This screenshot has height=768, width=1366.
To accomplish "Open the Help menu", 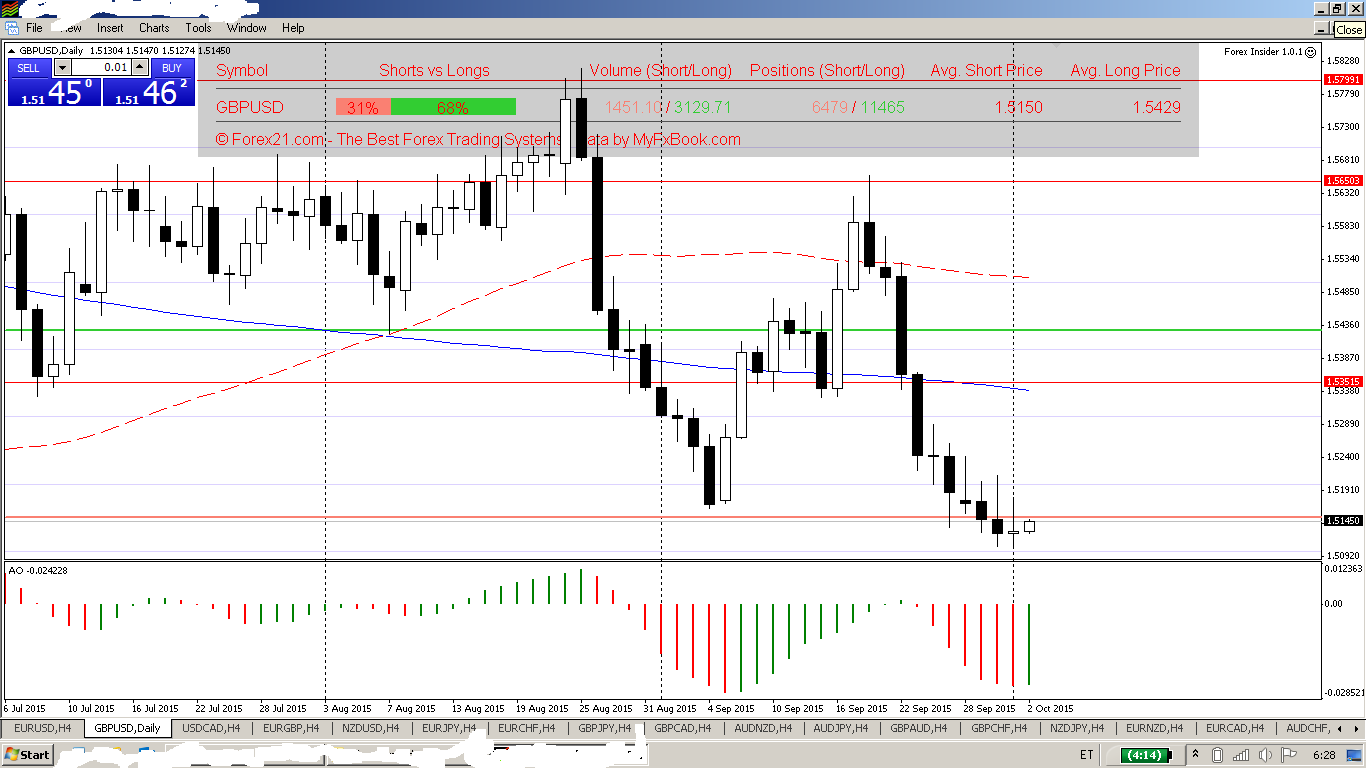I will pos(293,28).
